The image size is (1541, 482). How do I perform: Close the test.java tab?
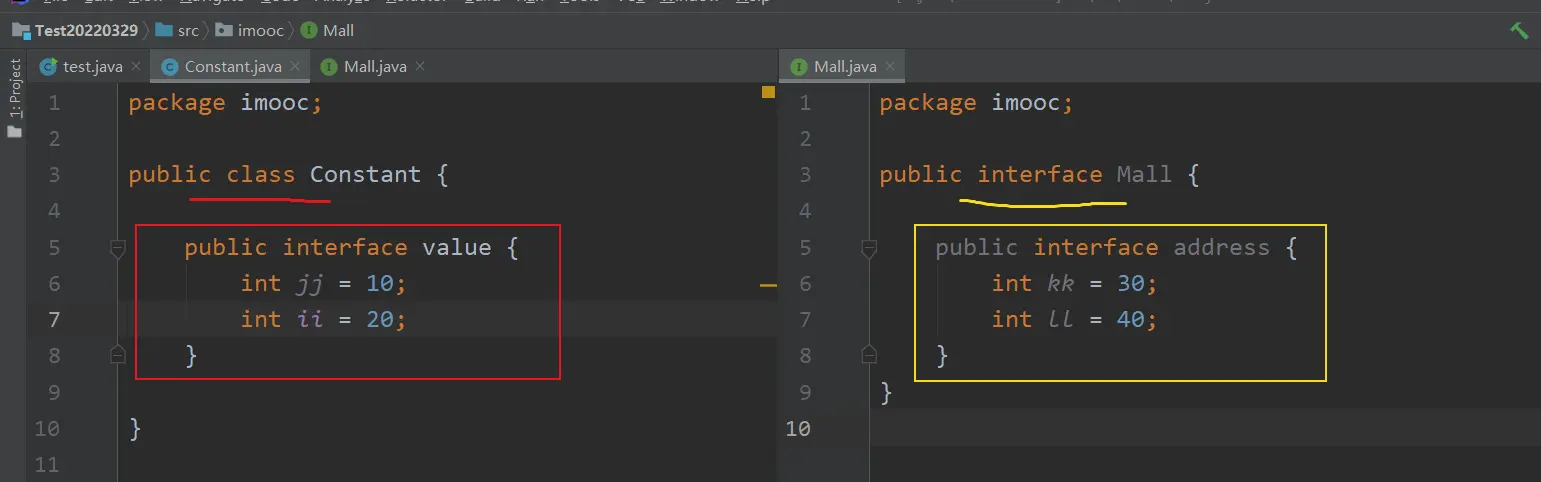[x=137, y=67]
